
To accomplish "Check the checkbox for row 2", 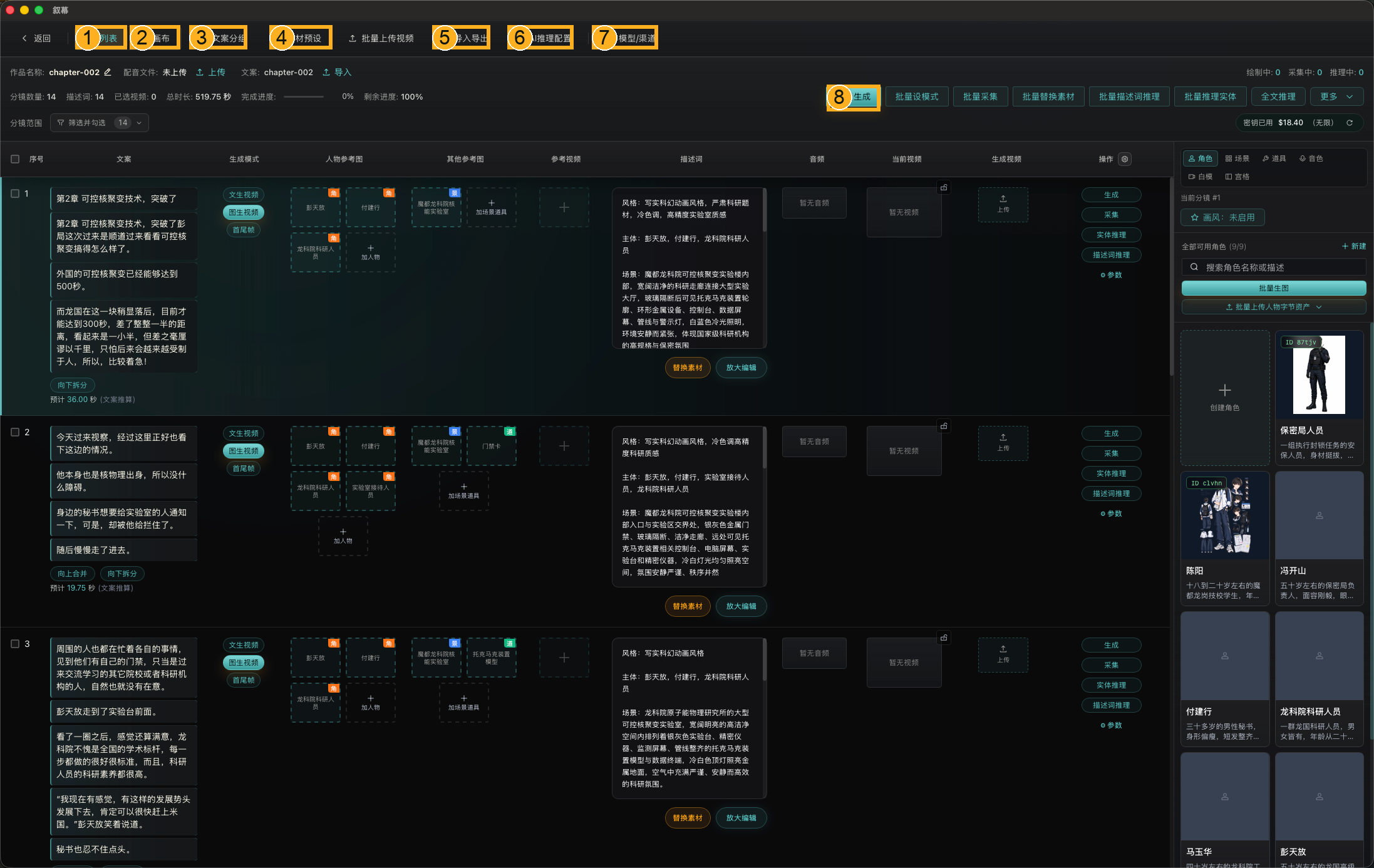I will point(15,432).
